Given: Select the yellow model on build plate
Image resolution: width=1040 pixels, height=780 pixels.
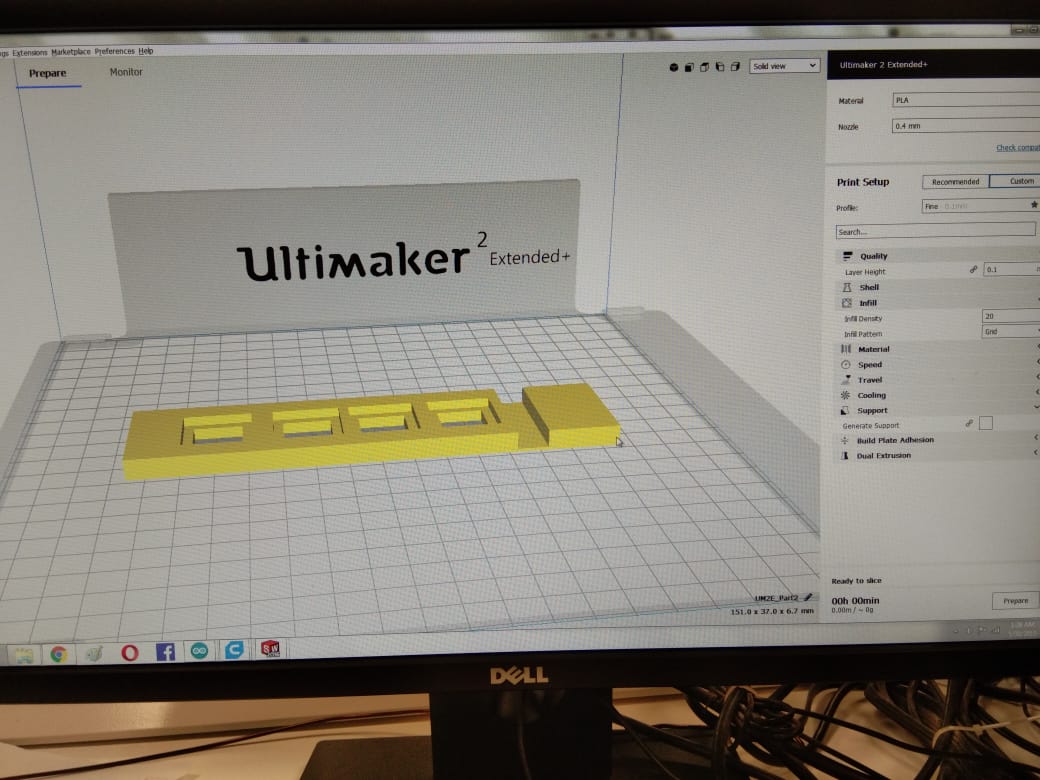Looking at the screenshot, I should 371,431.
